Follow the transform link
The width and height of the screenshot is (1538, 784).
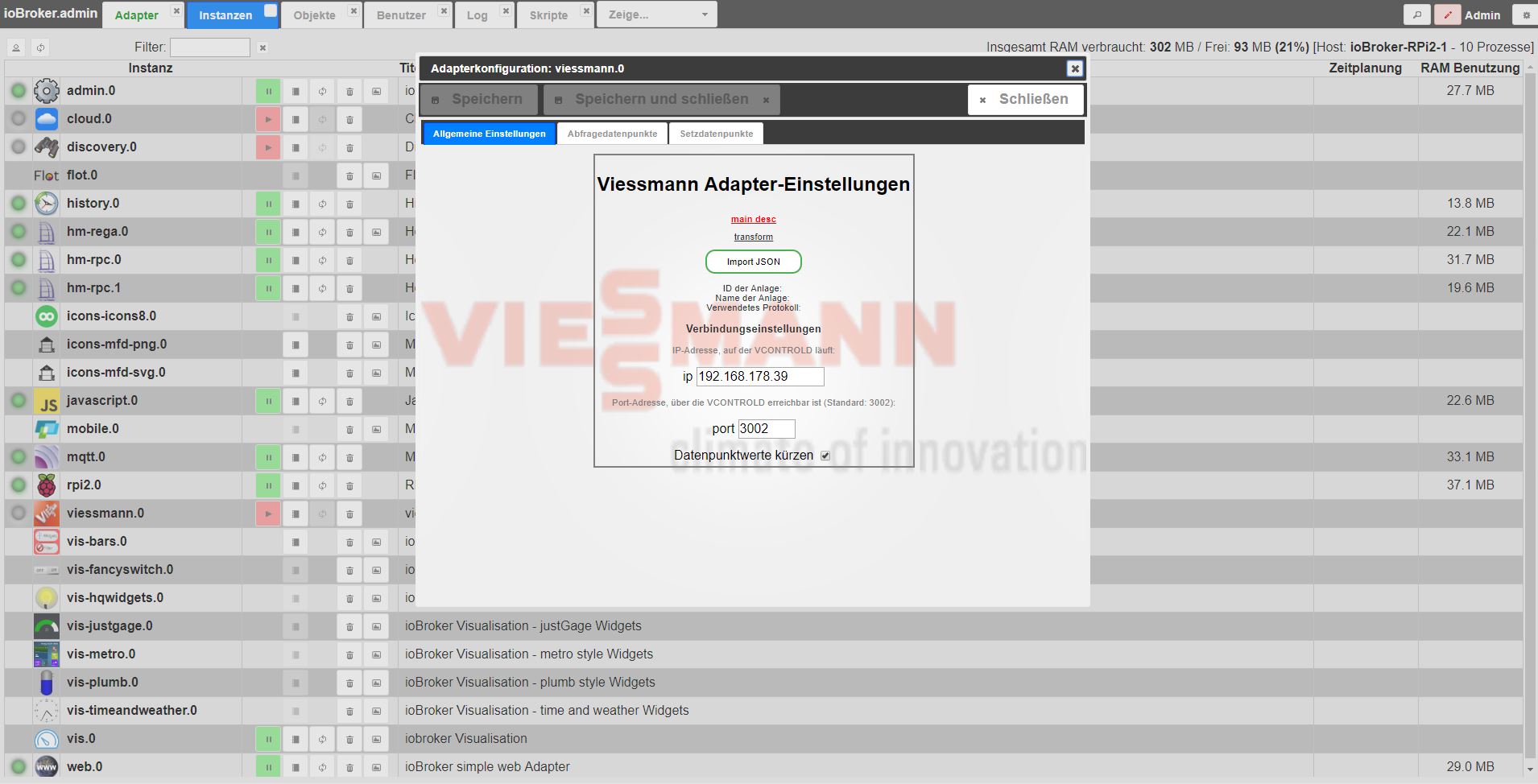tap(754, 237)
